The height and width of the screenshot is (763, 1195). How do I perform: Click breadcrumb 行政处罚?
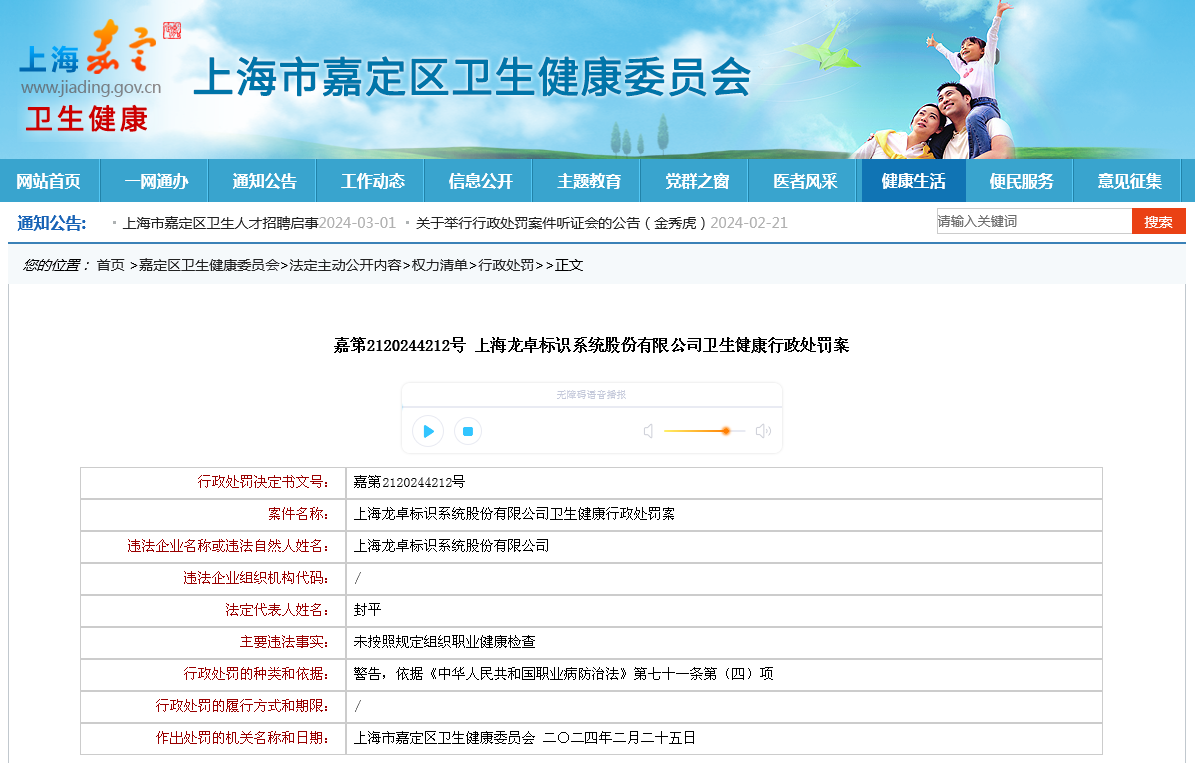[506, 265]
